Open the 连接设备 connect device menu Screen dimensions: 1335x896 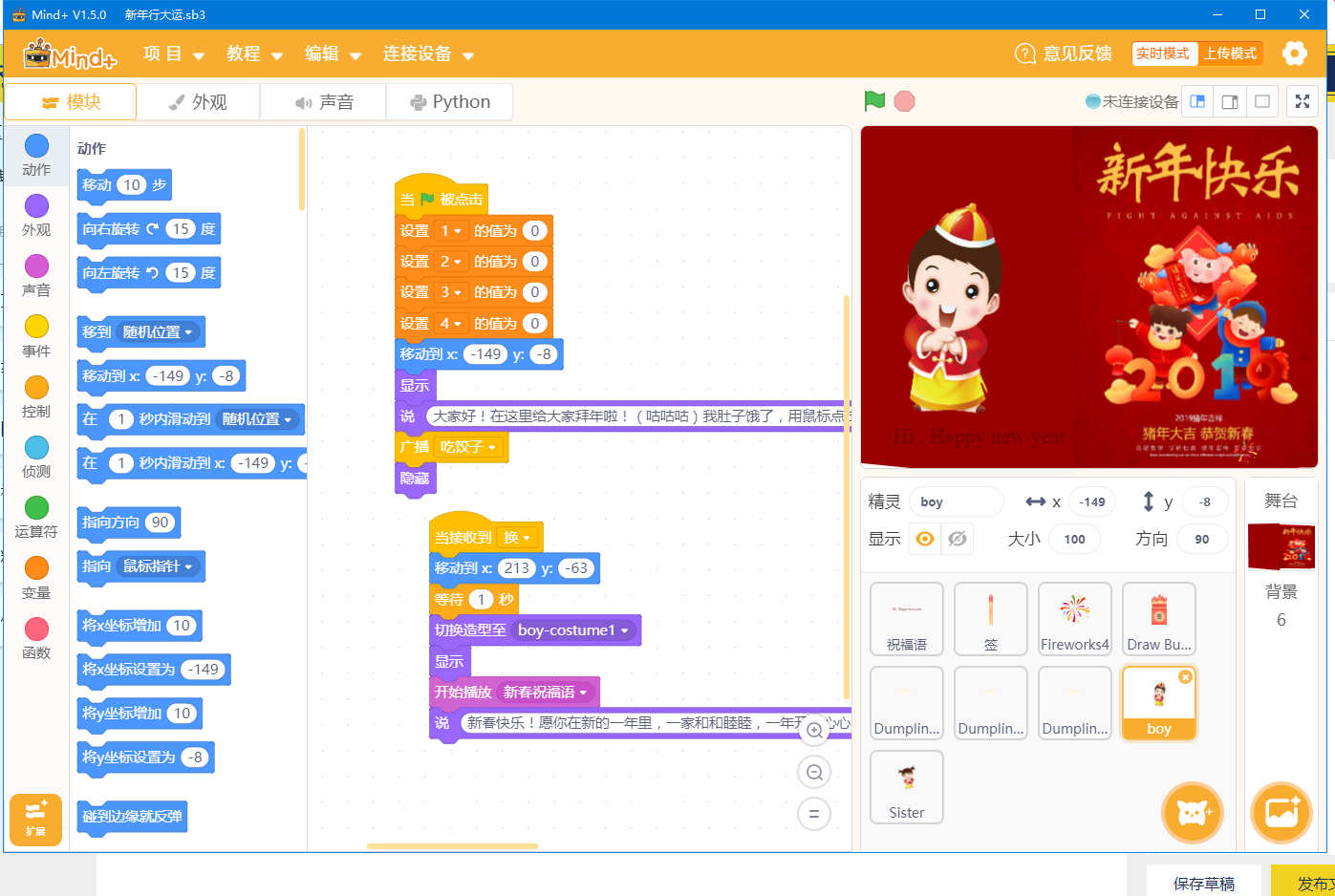coord(428,54)
